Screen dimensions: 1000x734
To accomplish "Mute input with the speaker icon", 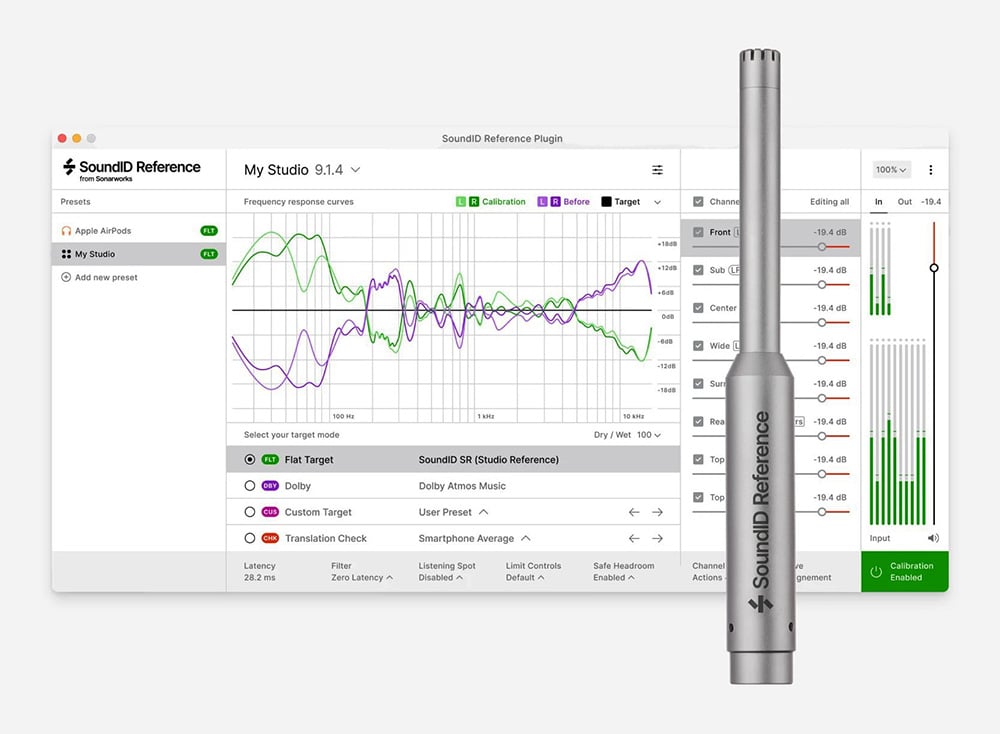I will coord(933,538).
